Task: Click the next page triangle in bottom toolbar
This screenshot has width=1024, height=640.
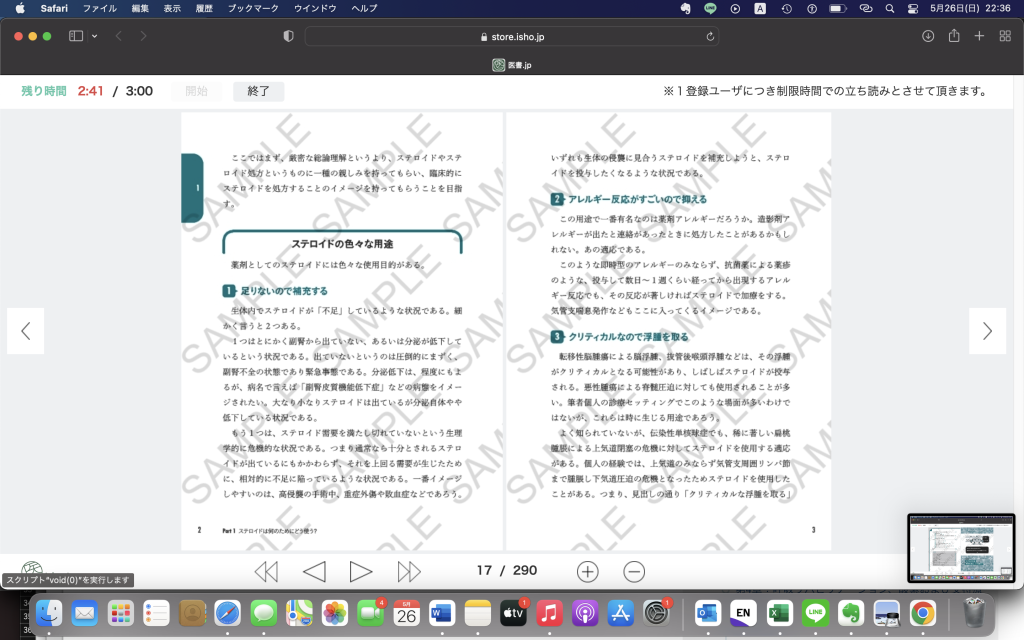Action: [361, 571]
